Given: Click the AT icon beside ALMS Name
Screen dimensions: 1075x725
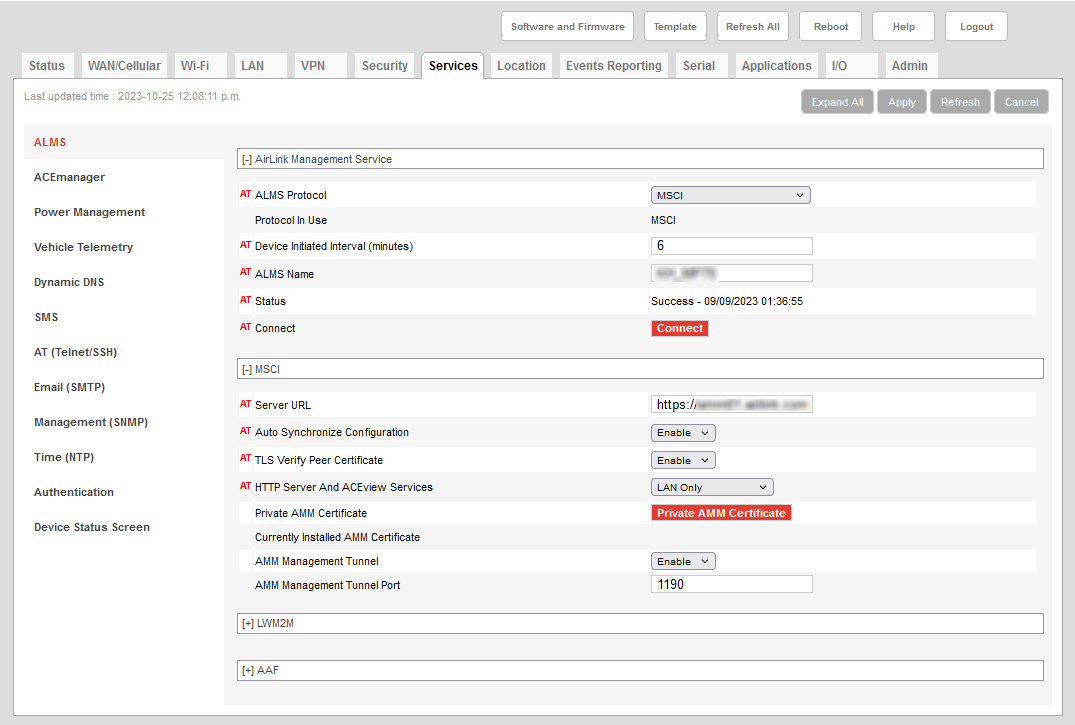Looking at the screenshot, I should [245, 272].
